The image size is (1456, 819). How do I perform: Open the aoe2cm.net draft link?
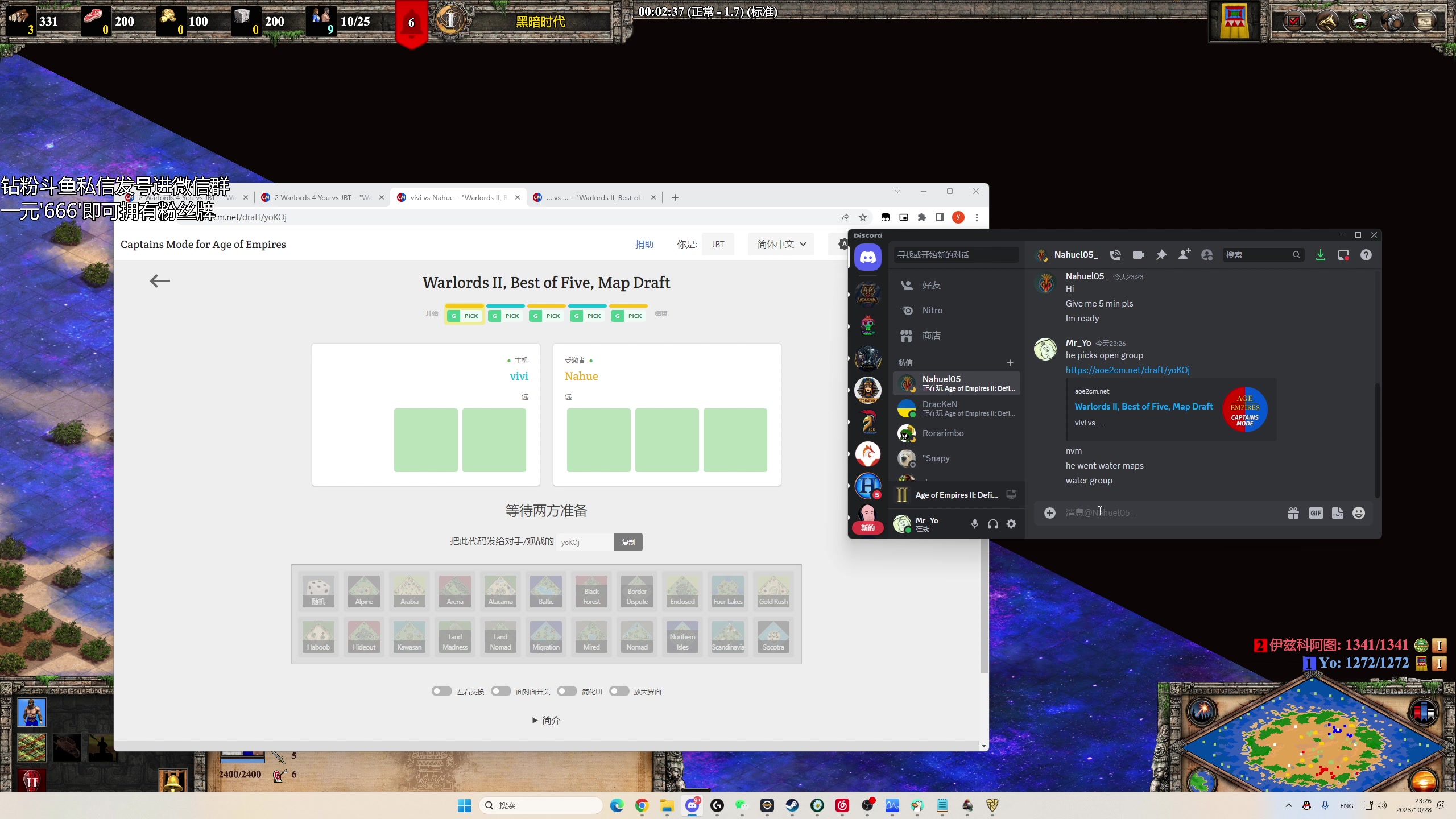click(1127, 370)
